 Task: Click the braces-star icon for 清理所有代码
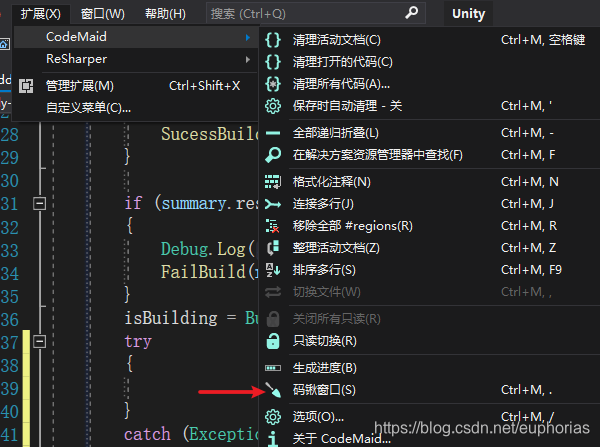(273, 84)
